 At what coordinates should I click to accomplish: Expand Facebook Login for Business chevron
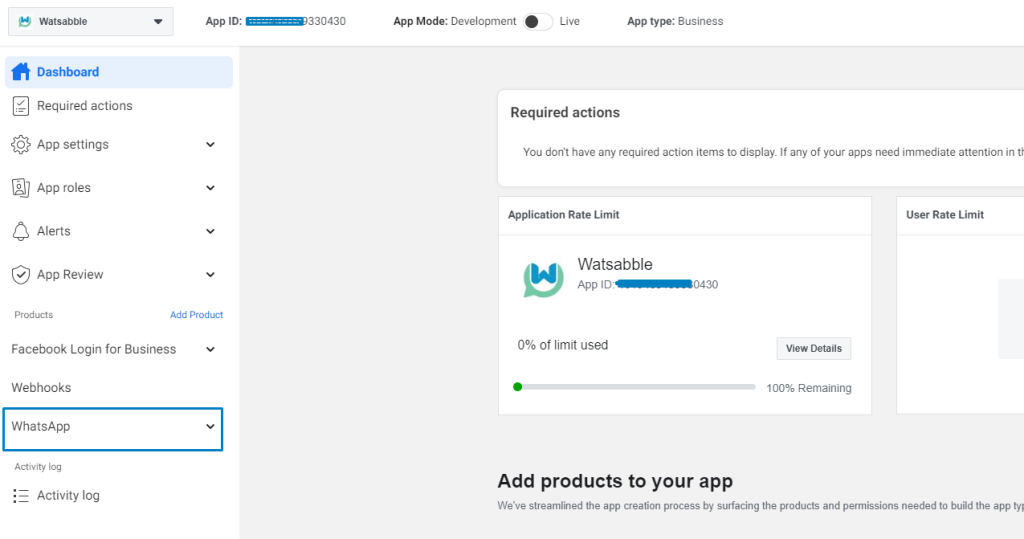pyautogui.click(x=210, y=350)
